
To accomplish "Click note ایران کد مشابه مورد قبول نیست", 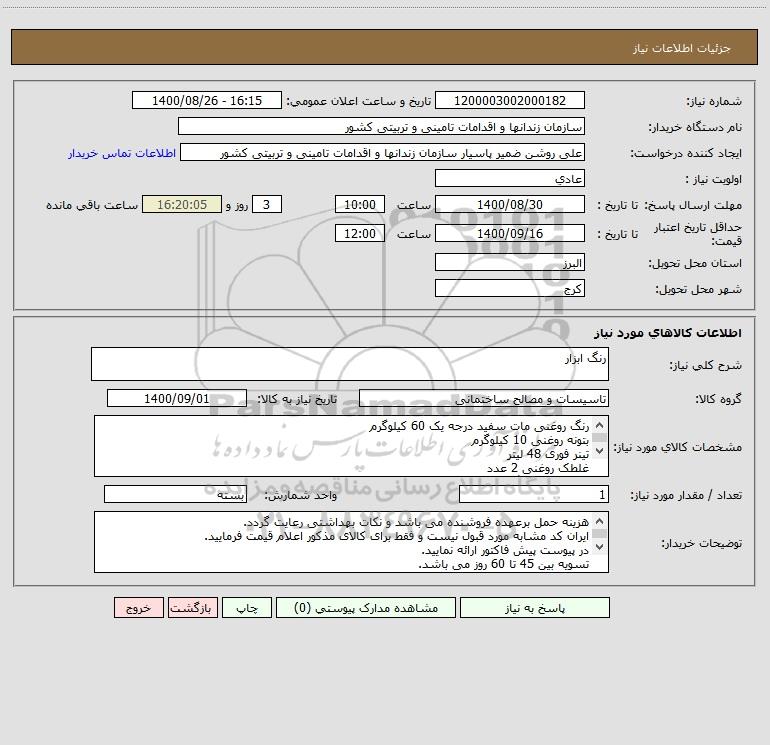I will click(396, 536).
